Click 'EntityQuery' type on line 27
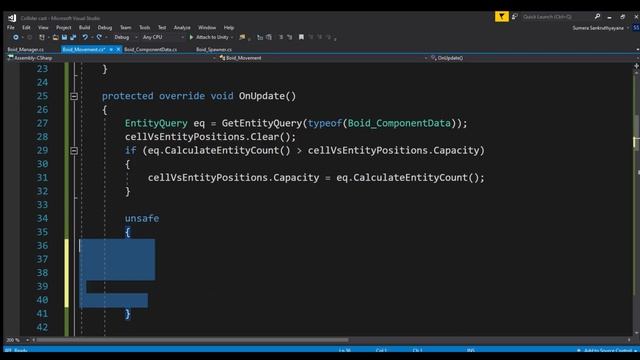640x360 pixels. [156, 123]
